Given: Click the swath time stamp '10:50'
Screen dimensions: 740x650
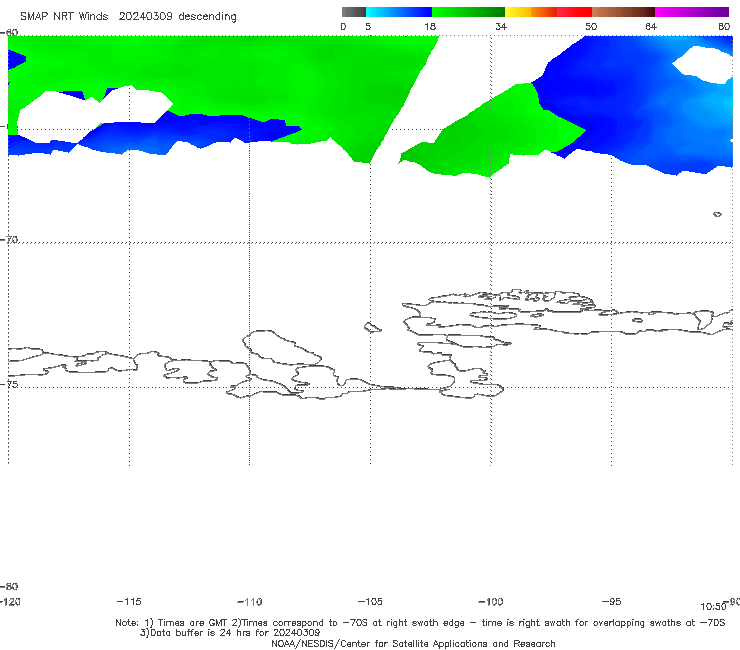Looking at the screenshot, I should click(x=713, y=607).
